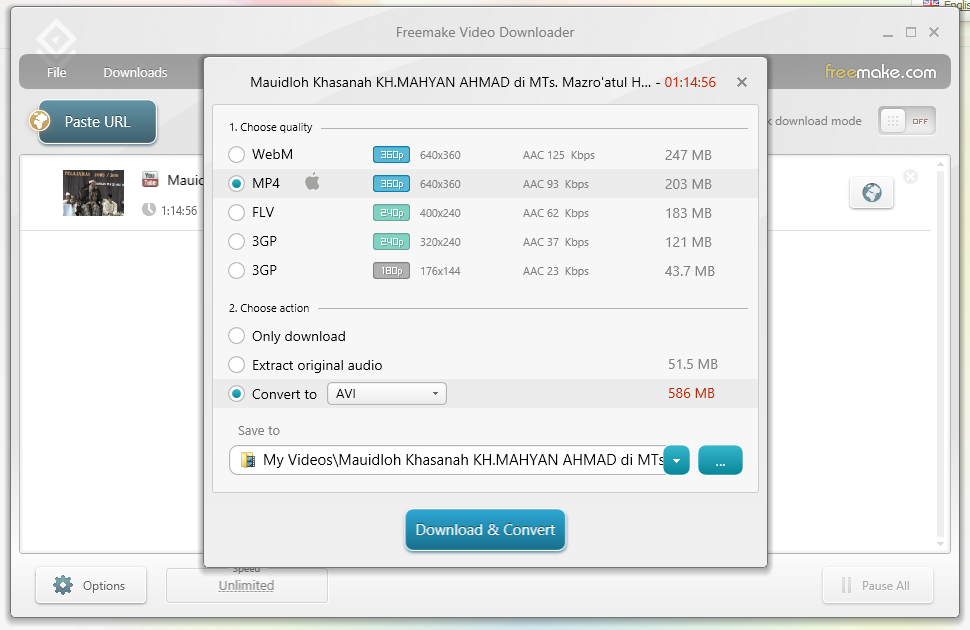Click the Save to path field
Screen dimensions: 970x630
point(446,460)
